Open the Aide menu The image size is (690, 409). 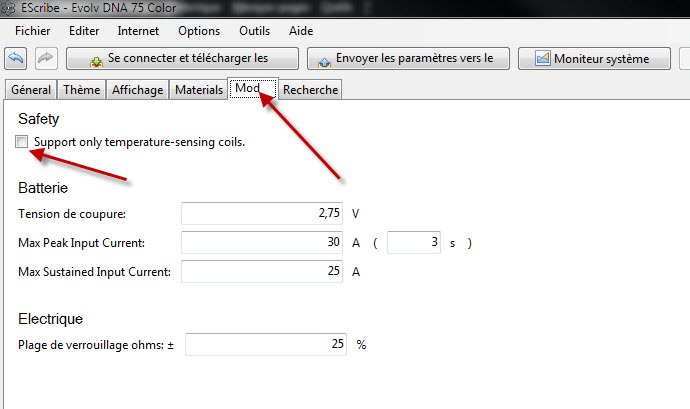(x=301, y=31)
